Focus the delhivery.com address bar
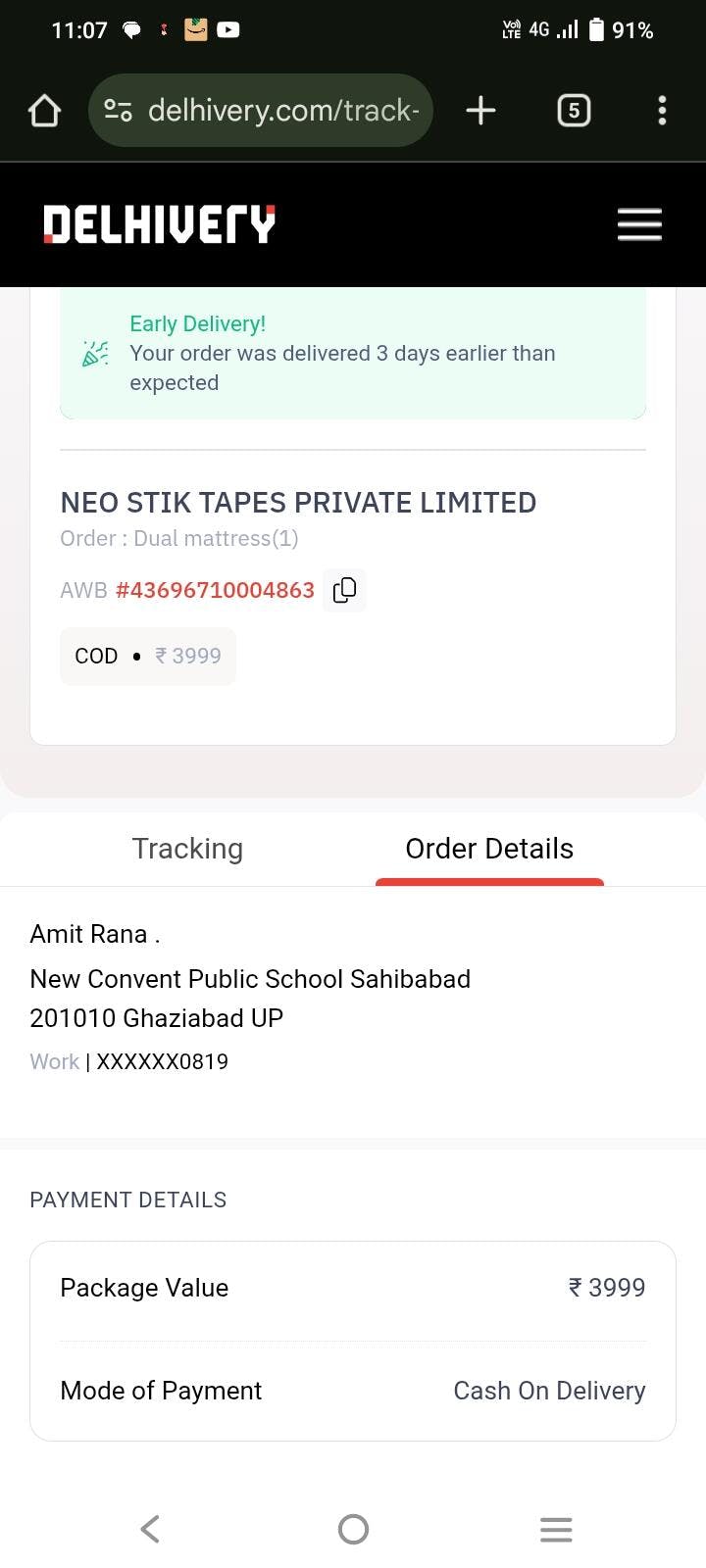706x1568 pixels. pyautogui.click(x=282, y=111)
